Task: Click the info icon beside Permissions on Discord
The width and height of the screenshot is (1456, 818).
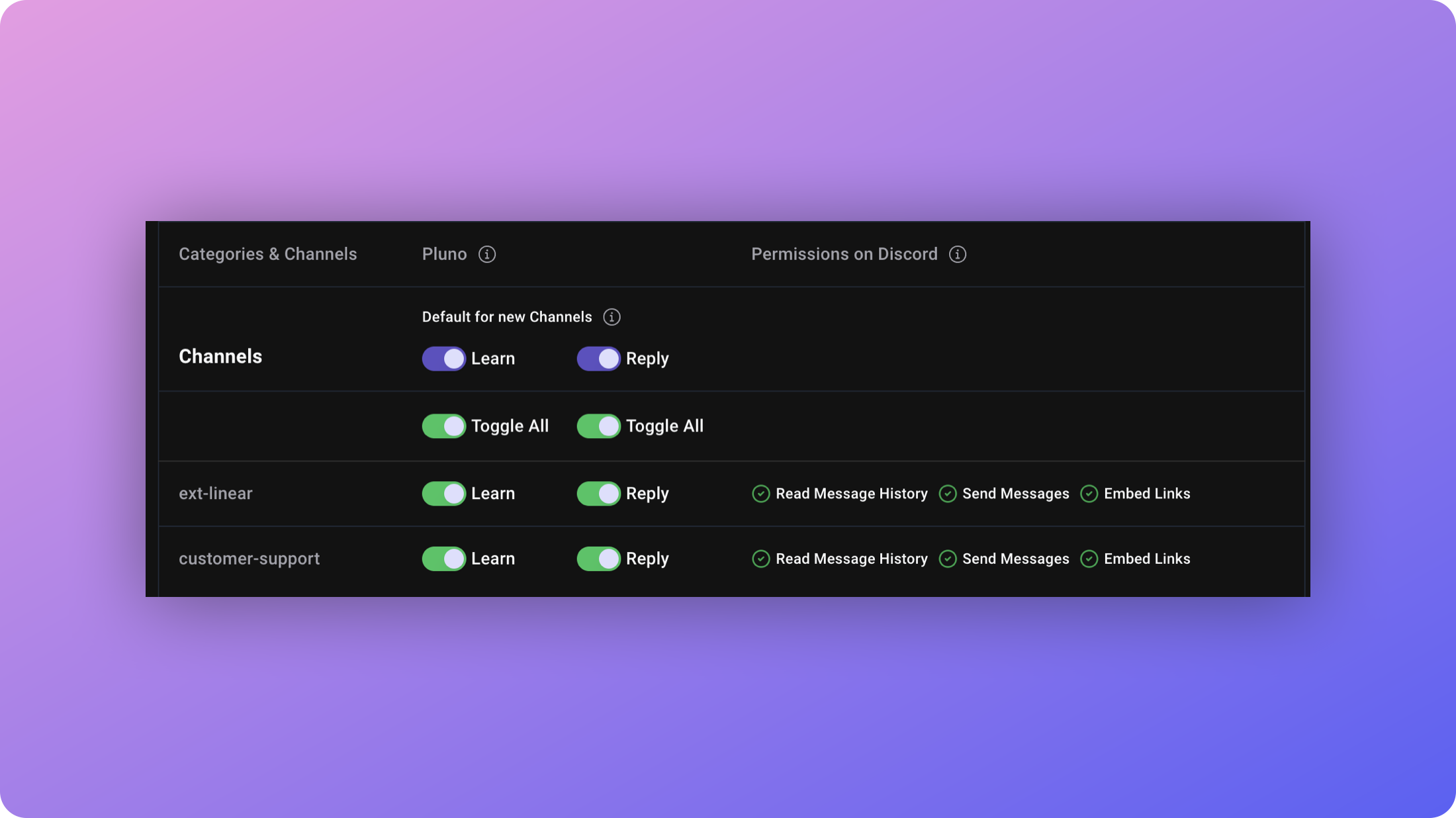Action: pos(958,254)
